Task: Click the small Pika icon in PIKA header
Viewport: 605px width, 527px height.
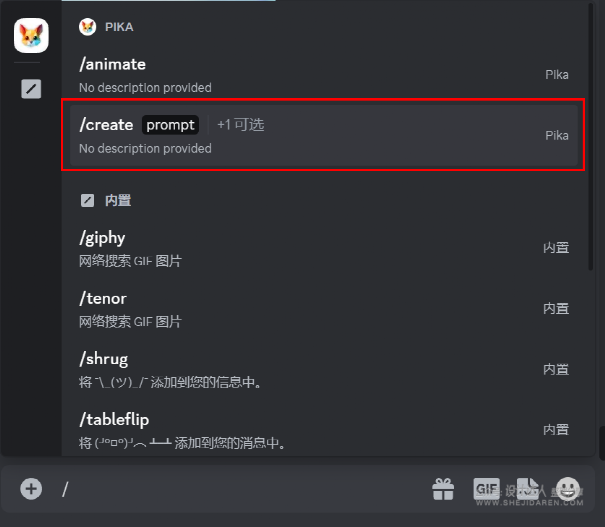Action: click(x=88, y=27)
